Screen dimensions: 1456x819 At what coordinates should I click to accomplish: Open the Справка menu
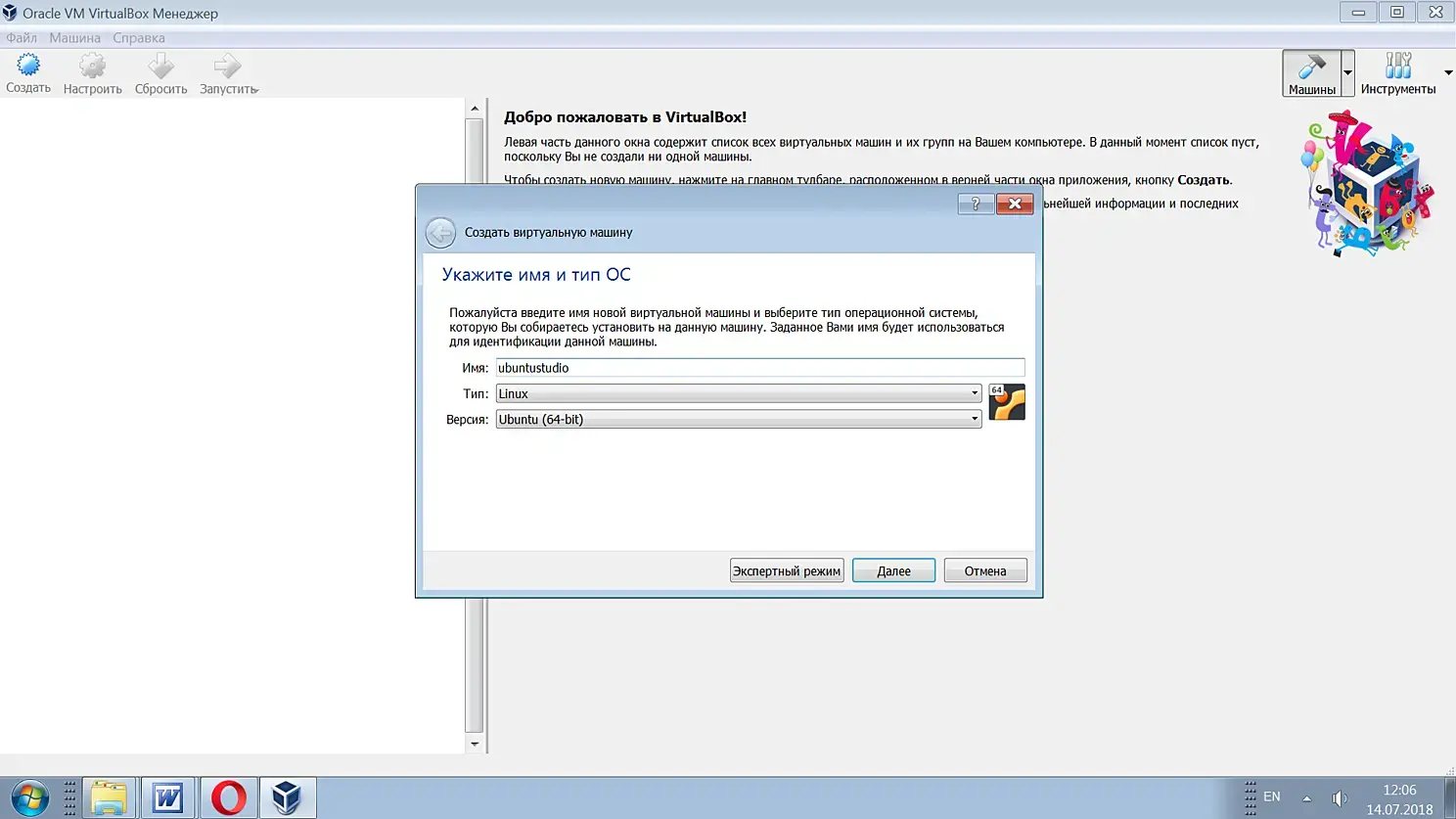click(139, 38)
